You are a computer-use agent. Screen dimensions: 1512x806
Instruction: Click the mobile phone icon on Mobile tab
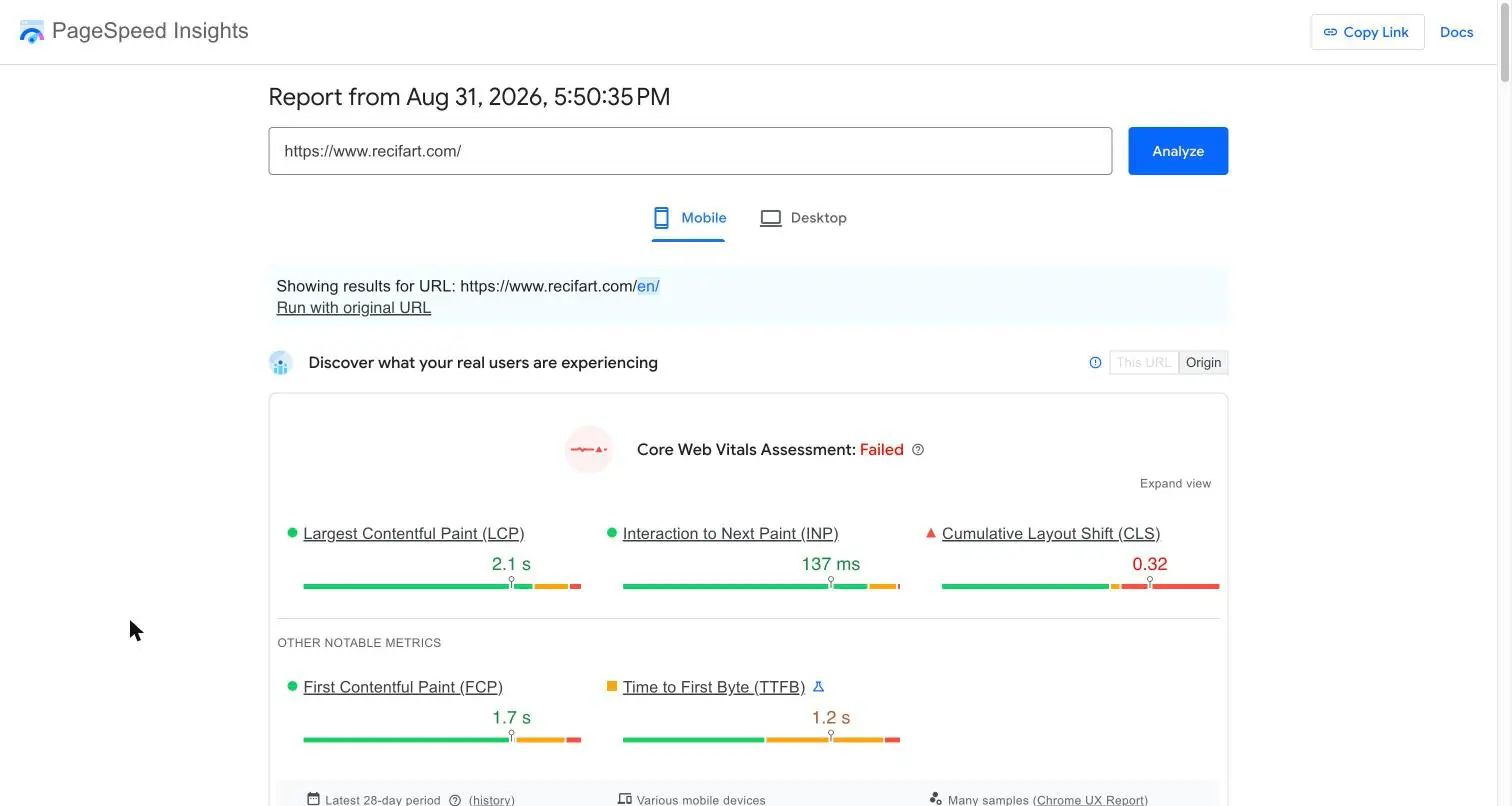pos(661,218)
